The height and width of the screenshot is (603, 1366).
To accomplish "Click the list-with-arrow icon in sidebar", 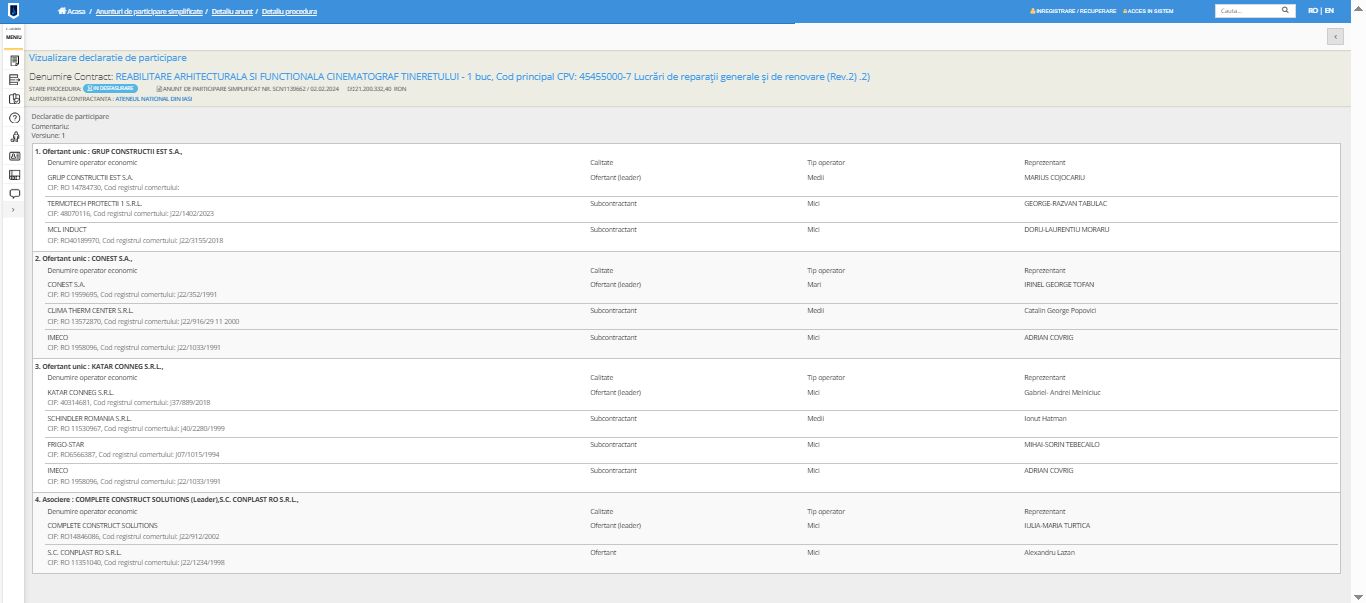I will (x=14, y=80).
